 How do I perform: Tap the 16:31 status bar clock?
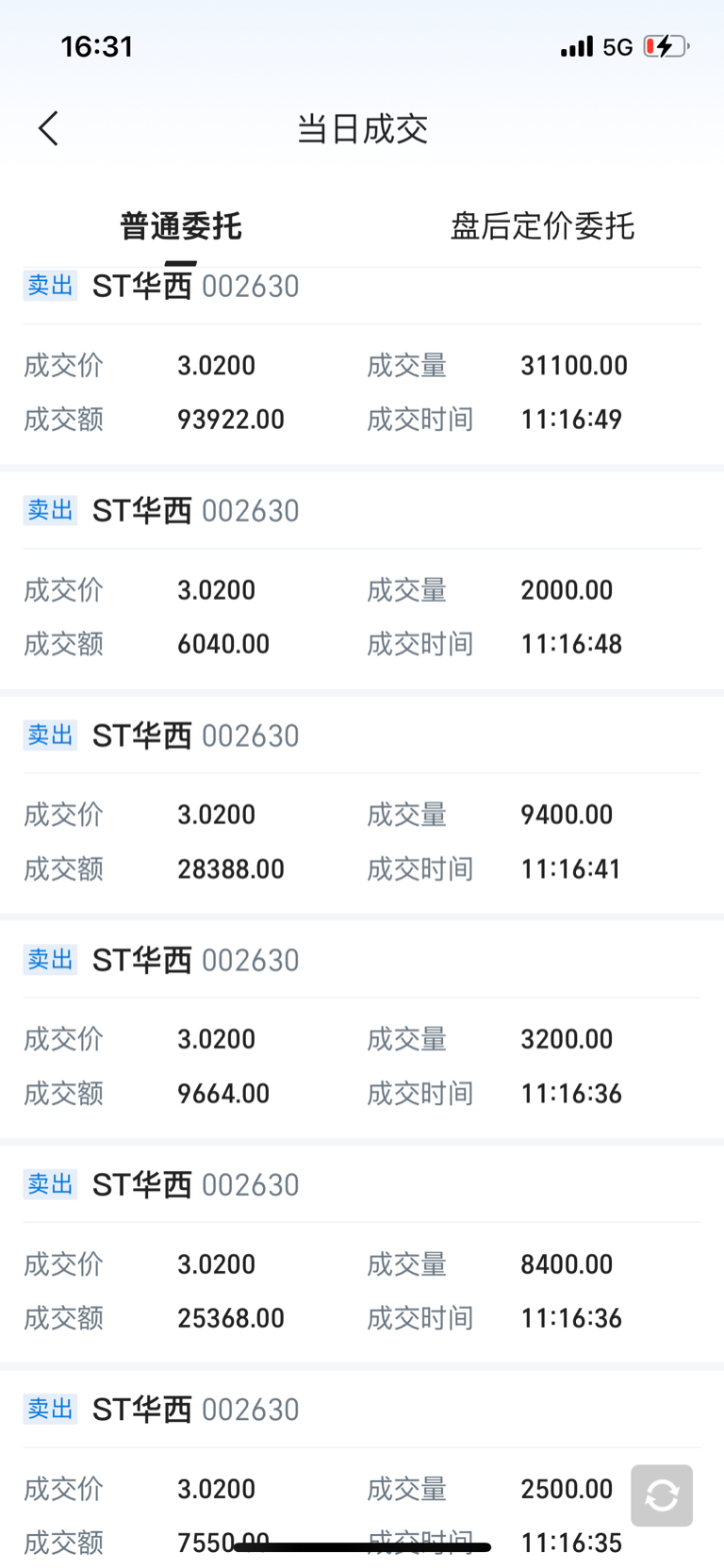(x=97, y=46)
